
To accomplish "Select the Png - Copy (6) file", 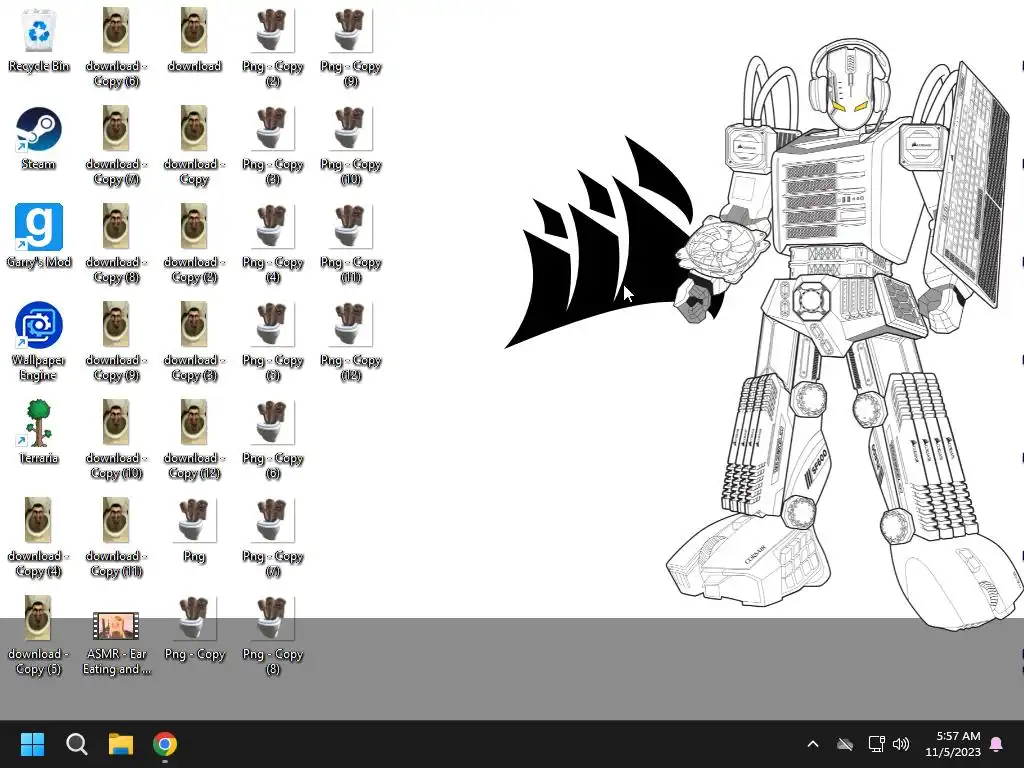I will (272, 440).
